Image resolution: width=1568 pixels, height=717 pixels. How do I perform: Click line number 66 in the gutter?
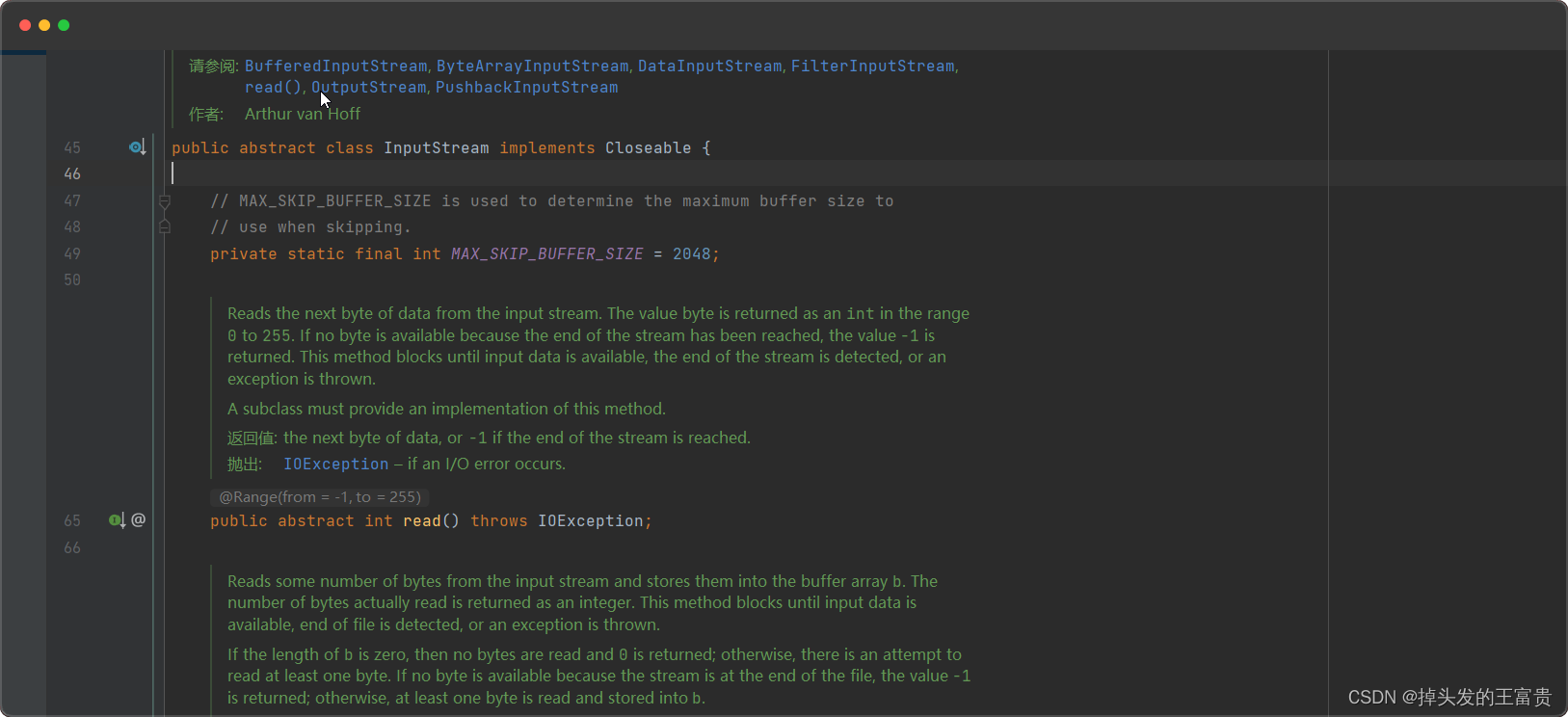click(72, 547)
